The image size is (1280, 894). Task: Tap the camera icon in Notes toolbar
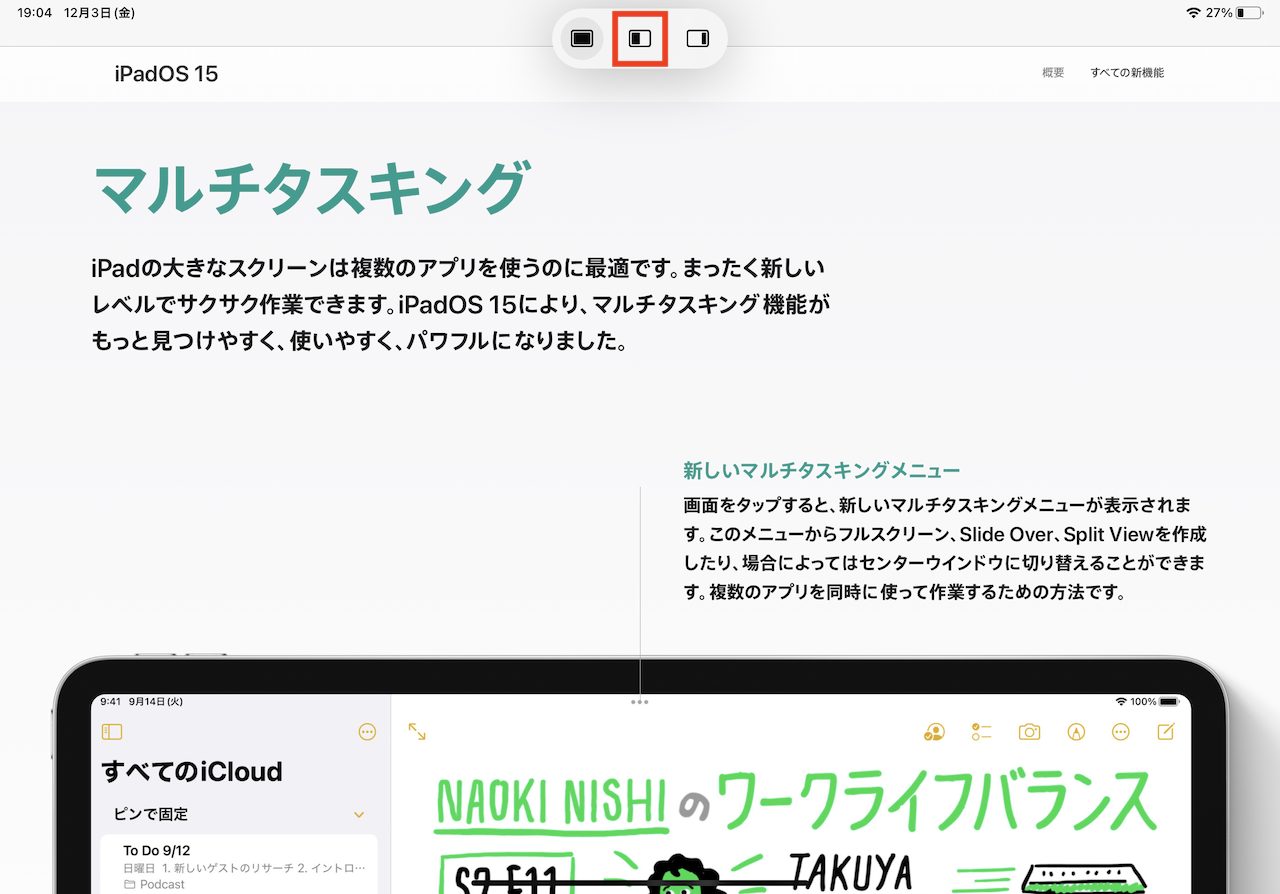(x=1029, y=732)
